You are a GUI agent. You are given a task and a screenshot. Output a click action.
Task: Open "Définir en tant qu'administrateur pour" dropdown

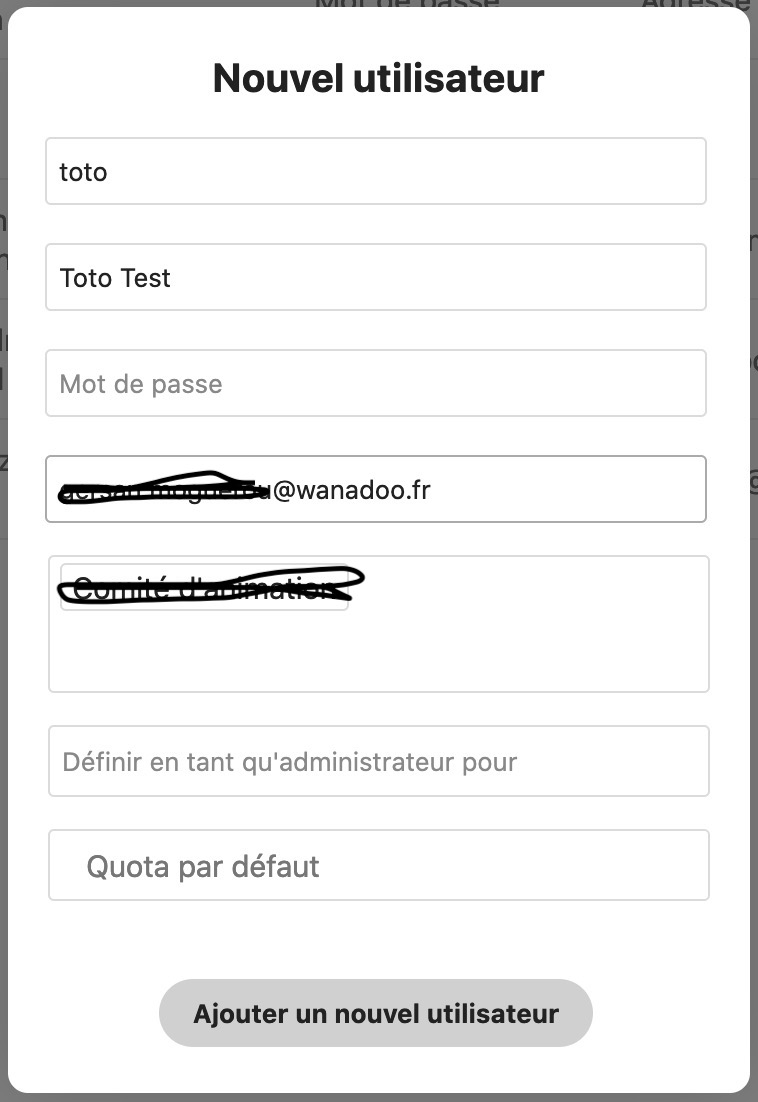[378, 762]
